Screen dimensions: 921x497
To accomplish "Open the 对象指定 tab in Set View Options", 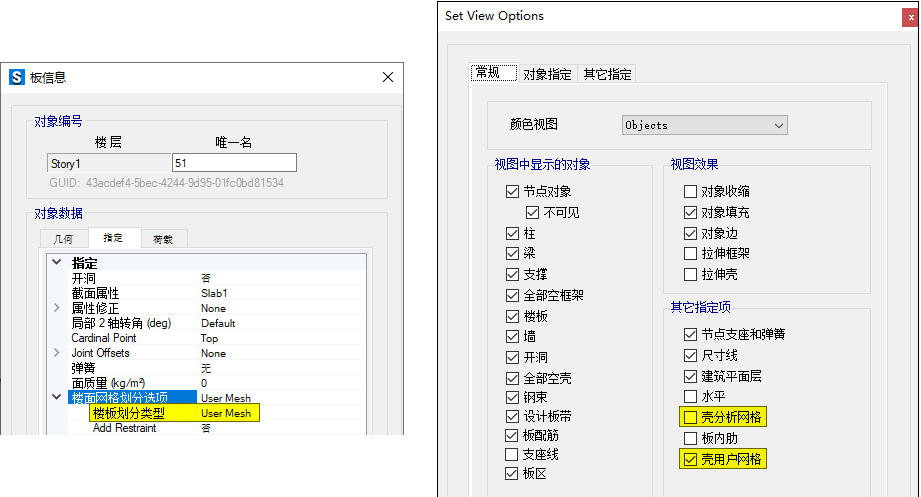I will (x=547, y=74).
